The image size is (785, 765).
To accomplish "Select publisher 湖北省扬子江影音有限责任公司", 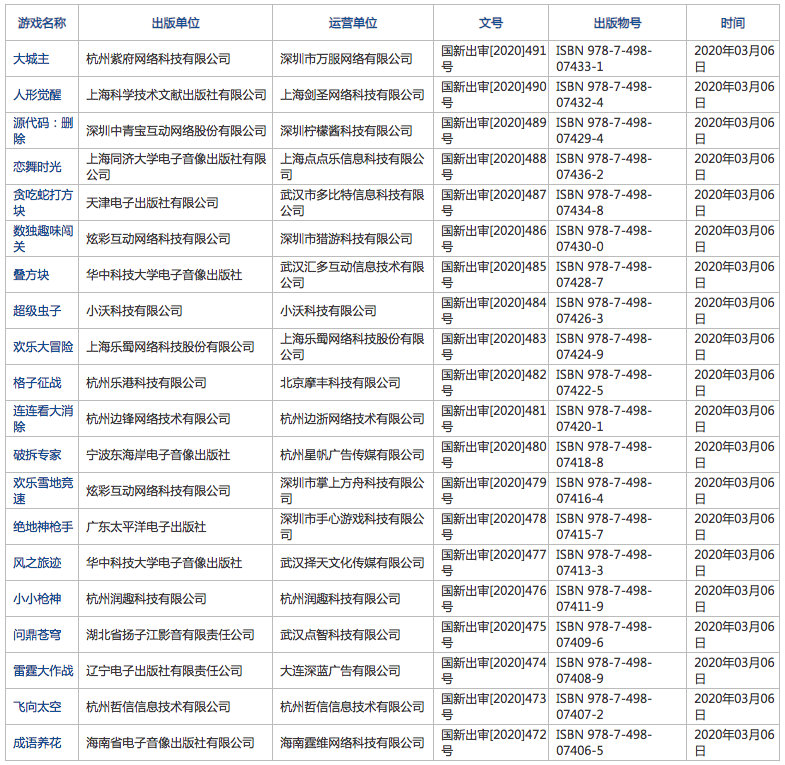I will 170,635.
